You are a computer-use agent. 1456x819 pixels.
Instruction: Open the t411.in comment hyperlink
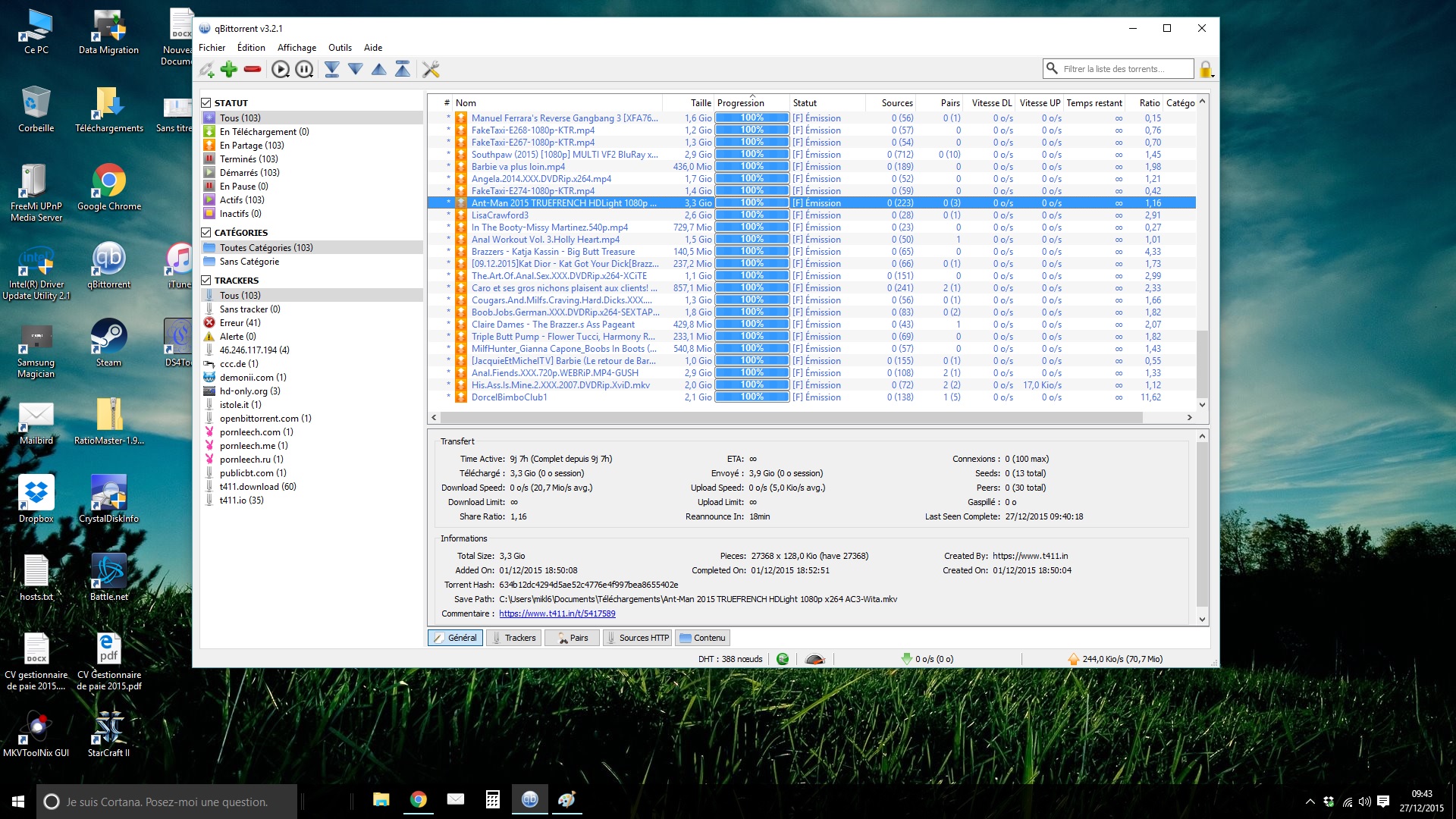point(557,613)
